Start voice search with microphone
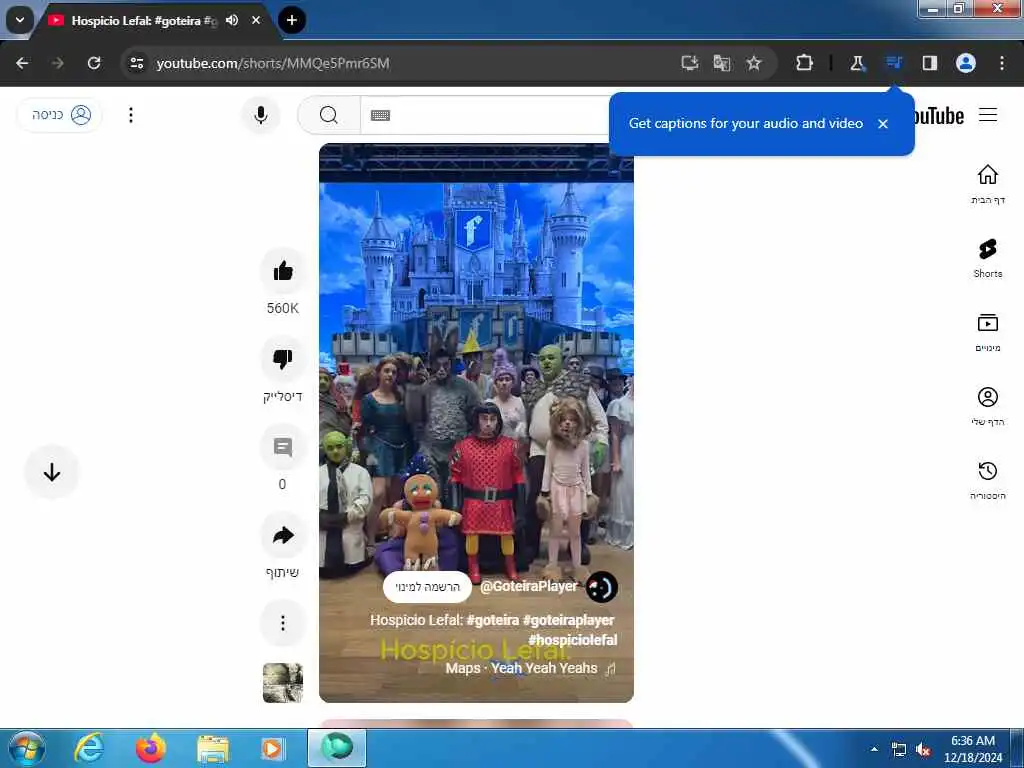 tap(261, 115)
